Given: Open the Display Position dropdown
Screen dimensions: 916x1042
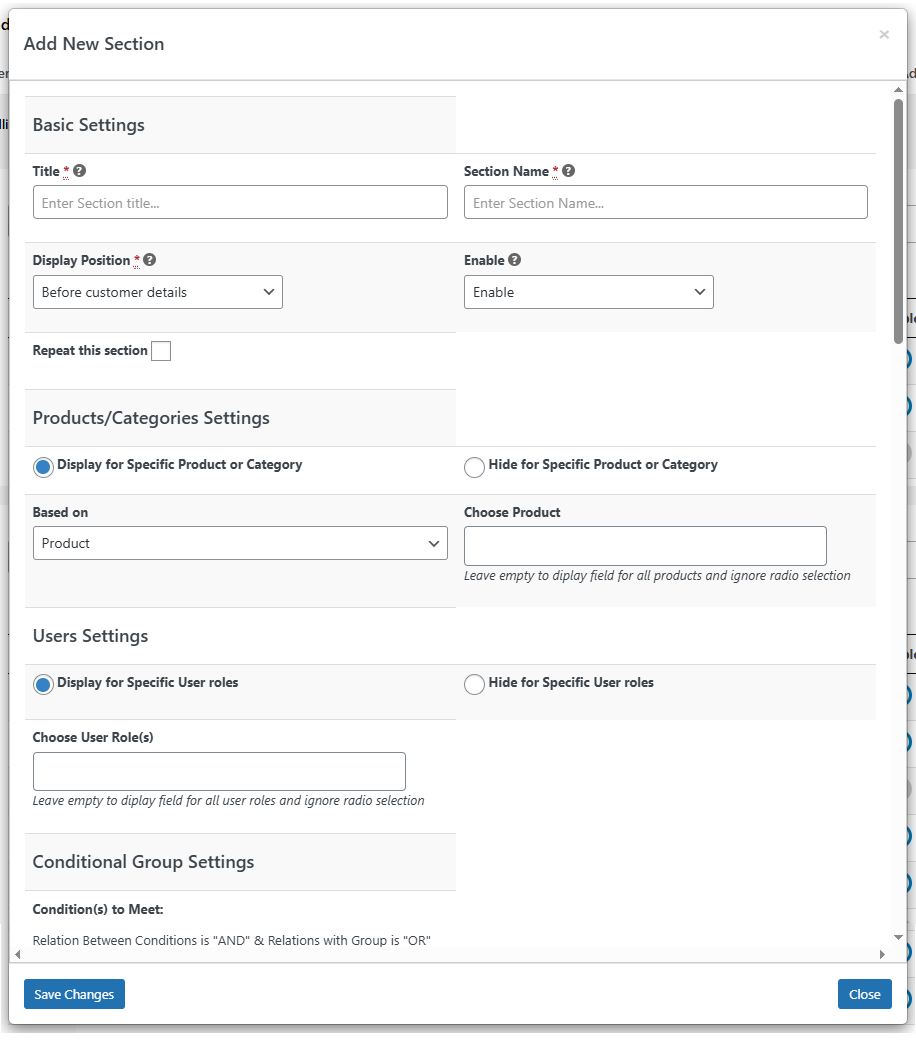Looking at the screenshot, I should (x=157, y=292).
